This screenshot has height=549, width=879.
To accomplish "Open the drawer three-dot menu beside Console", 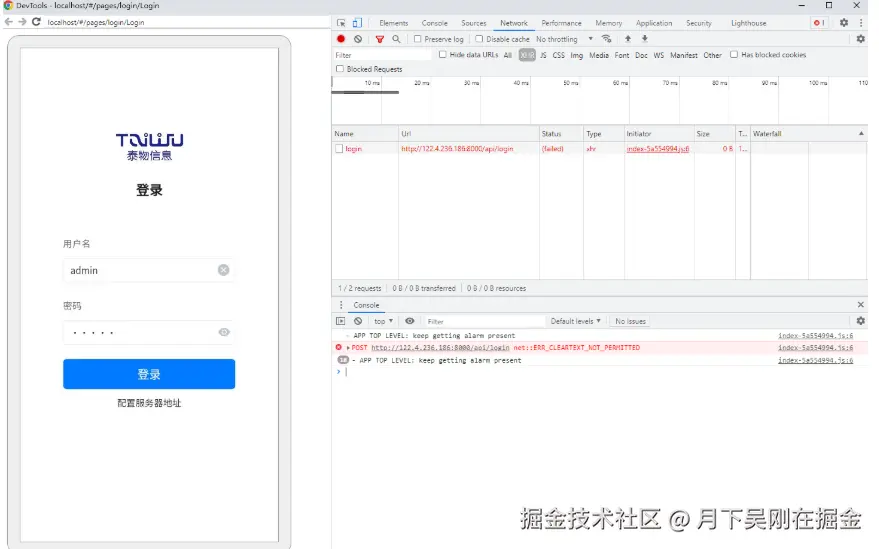I will [x=341, y=305].
